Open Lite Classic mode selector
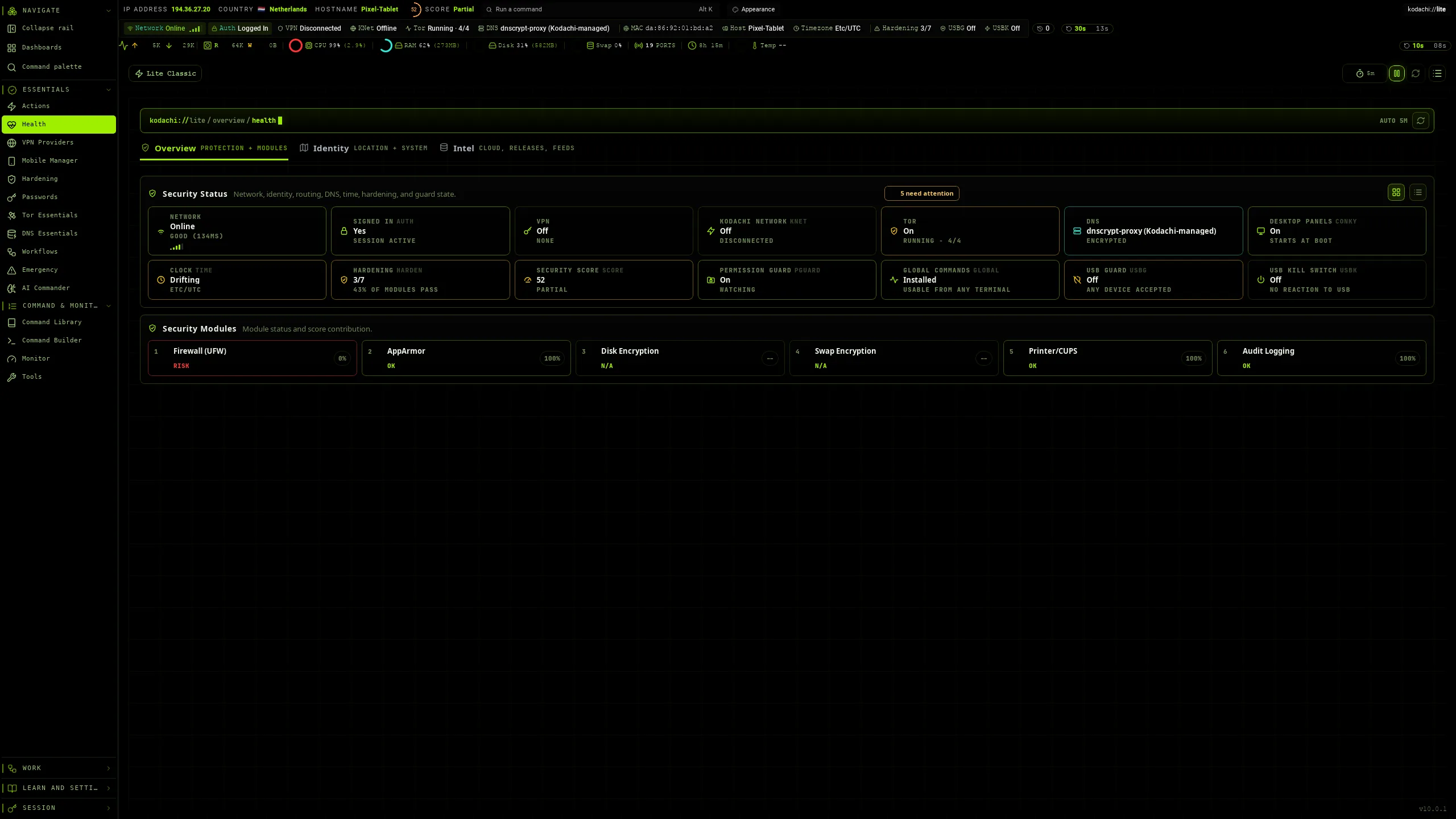The width and height of the screenshot is (1456, 819). 166,73
